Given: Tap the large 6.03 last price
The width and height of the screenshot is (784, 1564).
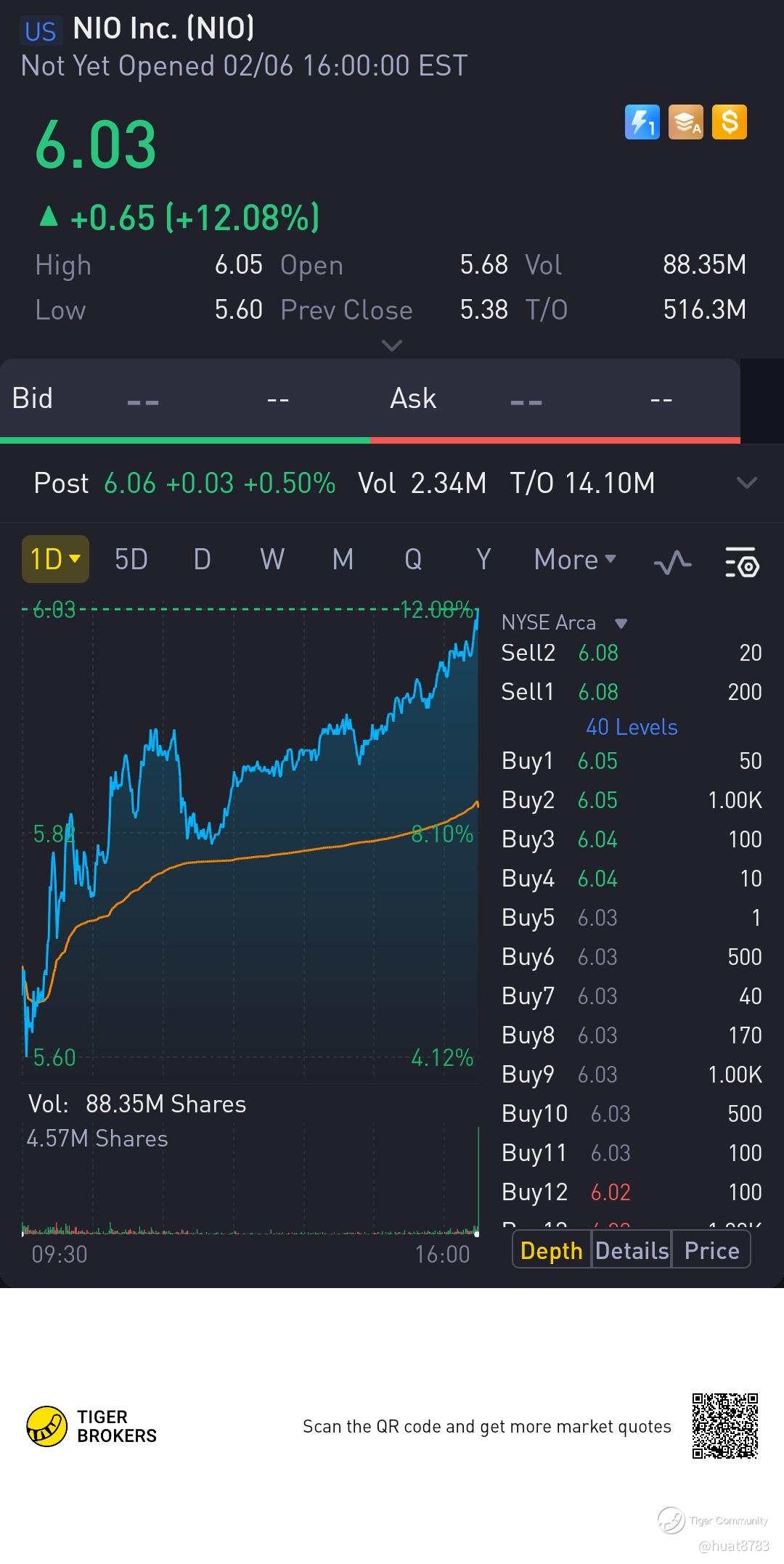Looking at the screenshot, I should (95, 144).
